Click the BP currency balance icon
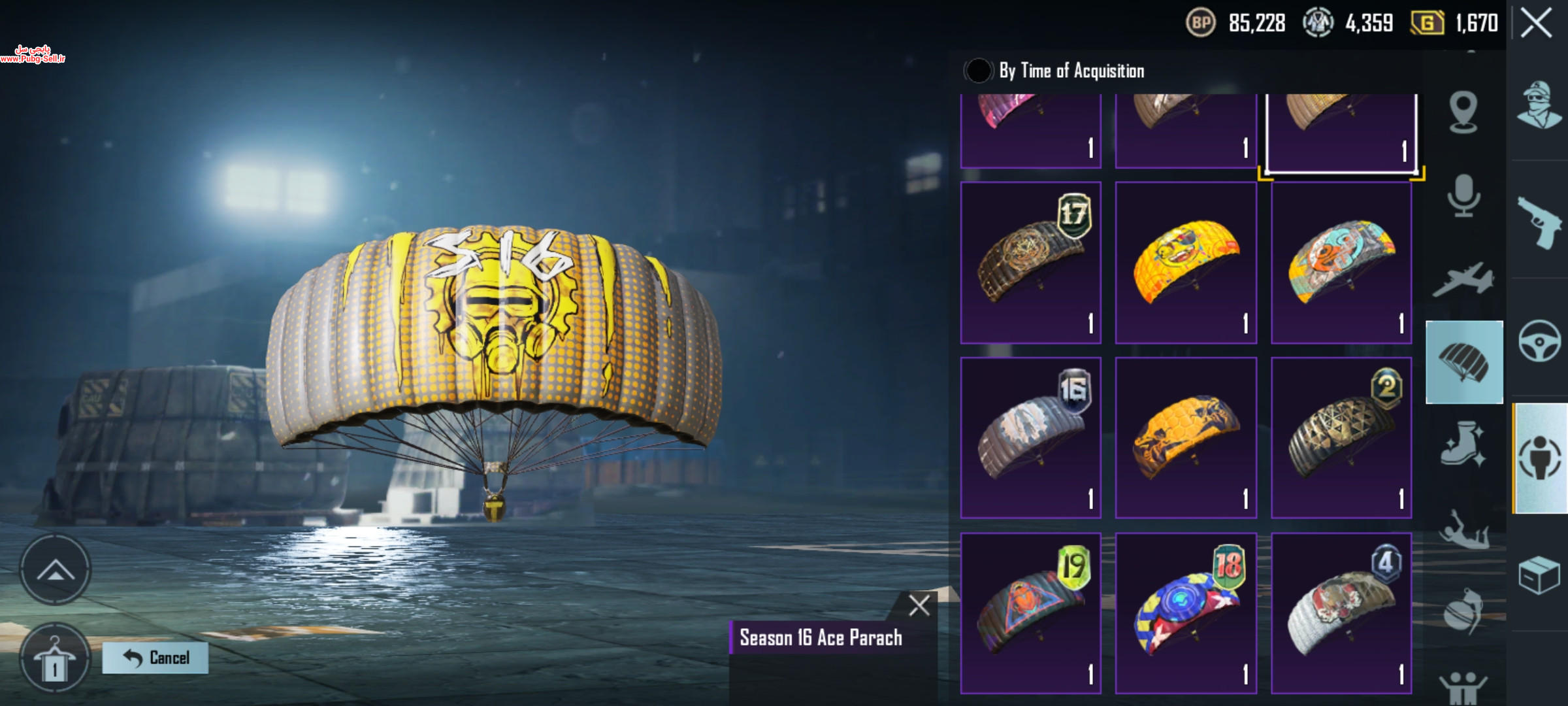This screenshot has width=1568, height=706. pos(1200,23)
